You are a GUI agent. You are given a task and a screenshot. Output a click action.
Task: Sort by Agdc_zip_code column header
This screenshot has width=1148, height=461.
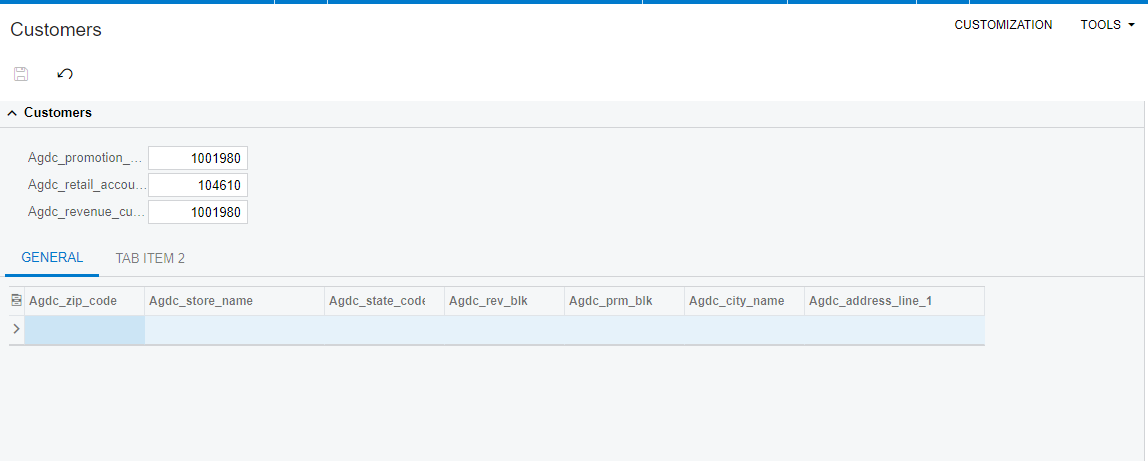coord(84,301)
